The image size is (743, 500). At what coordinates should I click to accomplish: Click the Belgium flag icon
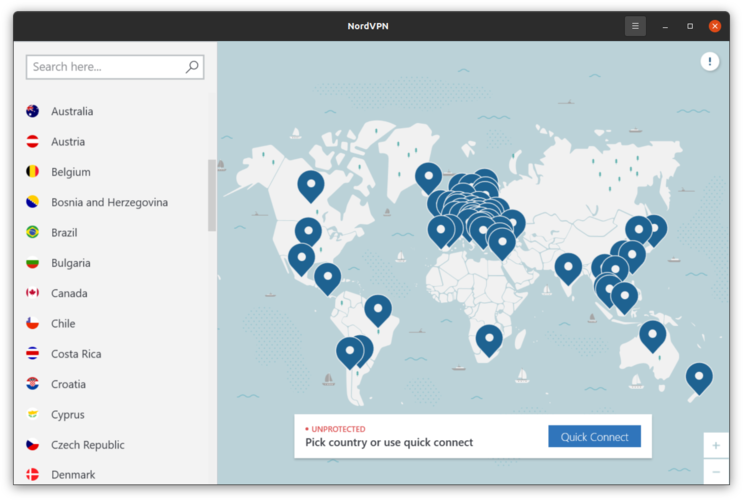click(33, 172)
